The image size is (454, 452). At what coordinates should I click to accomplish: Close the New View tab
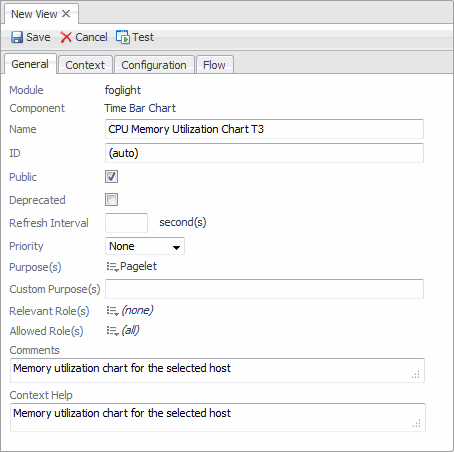tap(66, 14)
